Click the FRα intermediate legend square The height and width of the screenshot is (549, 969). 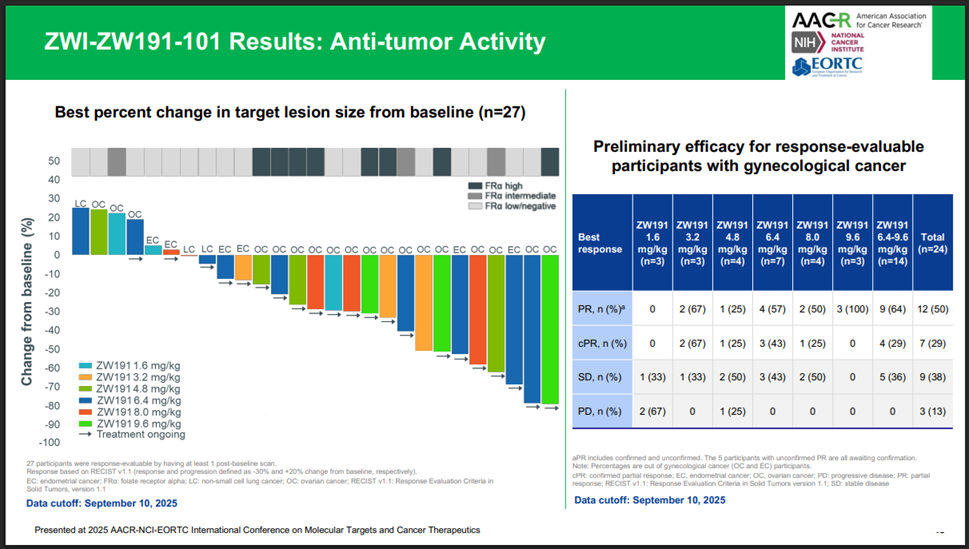(x=474, y=196)
